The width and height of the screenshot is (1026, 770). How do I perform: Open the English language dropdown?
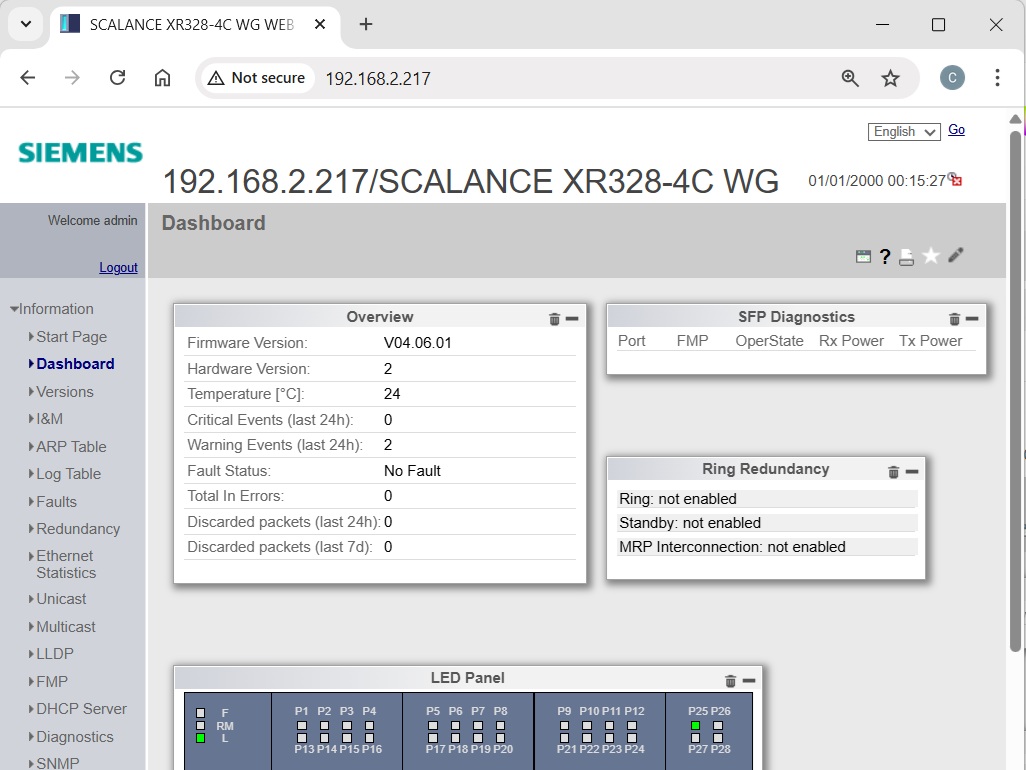[x=904, y=132]
